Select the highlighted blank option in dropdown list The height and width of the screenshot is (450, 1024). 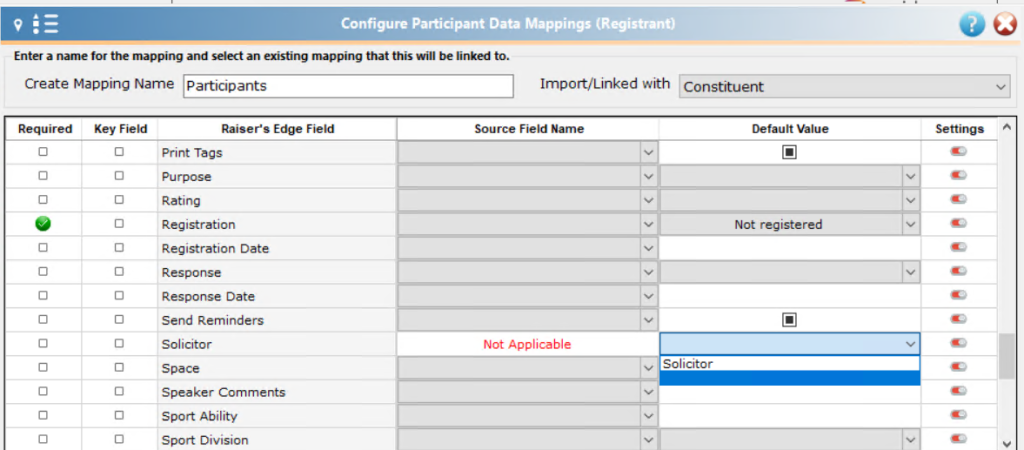(790, 378)
